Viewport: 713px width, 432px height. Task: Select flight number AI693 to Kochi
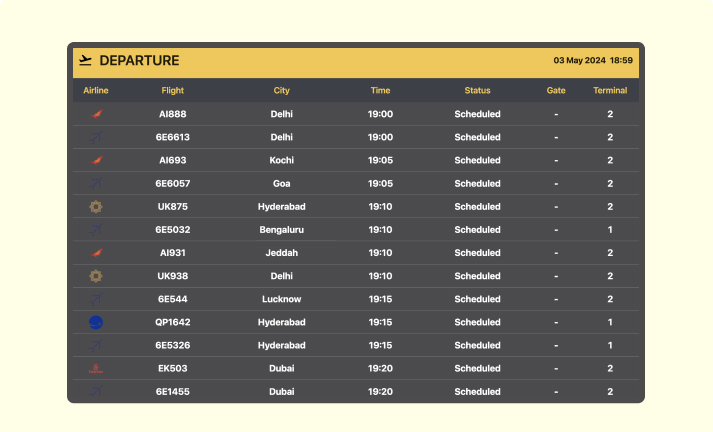click(173, 161)
